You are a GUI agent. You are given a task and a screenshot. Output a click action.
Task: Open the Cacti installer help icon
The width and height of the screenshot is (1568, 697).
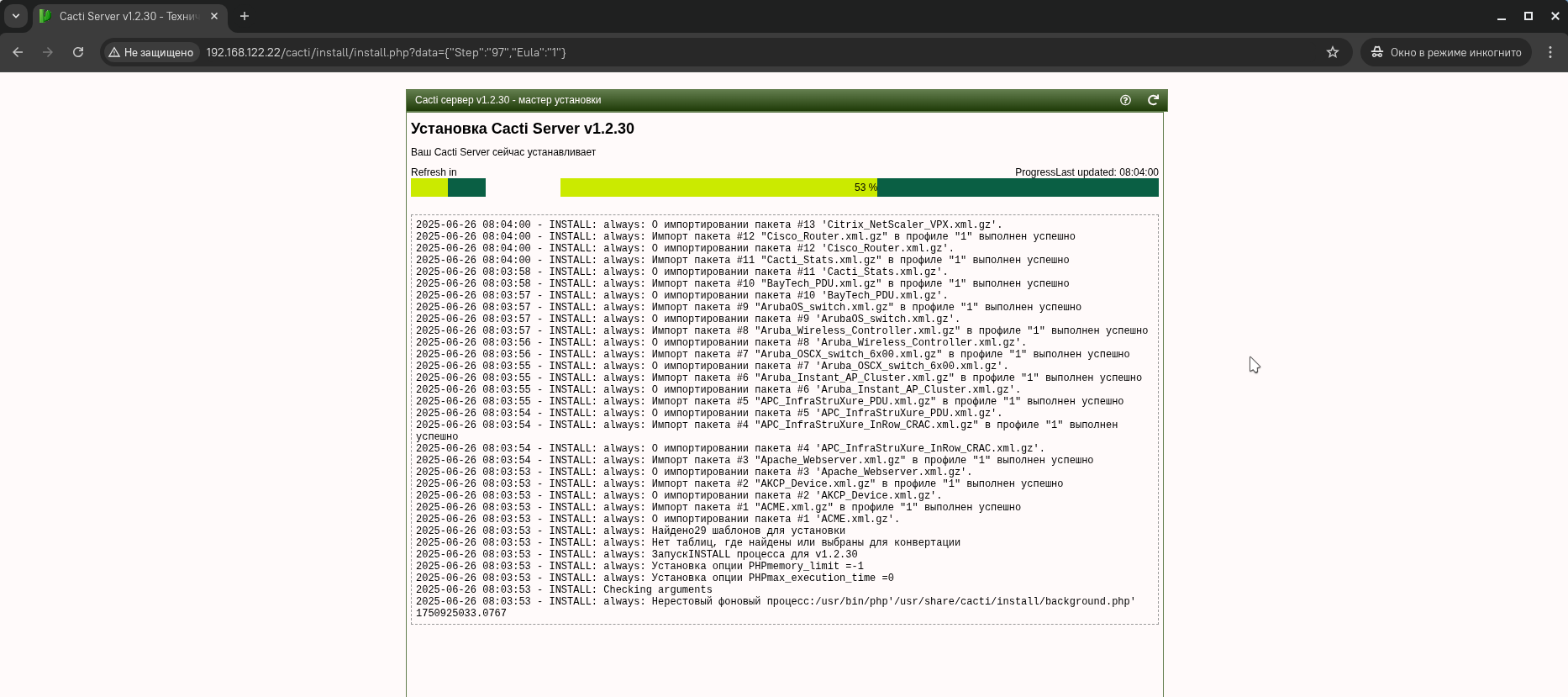(1125, 100)
